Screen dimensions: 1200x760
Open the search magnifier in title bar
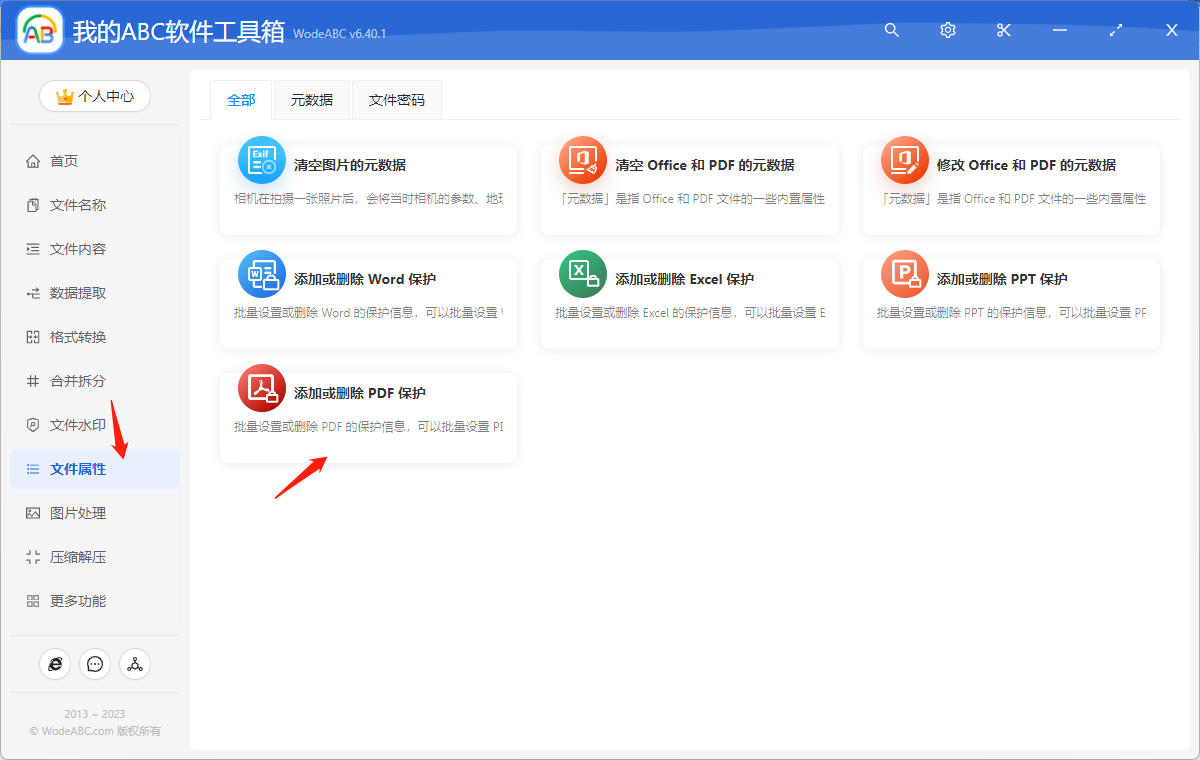891,30
